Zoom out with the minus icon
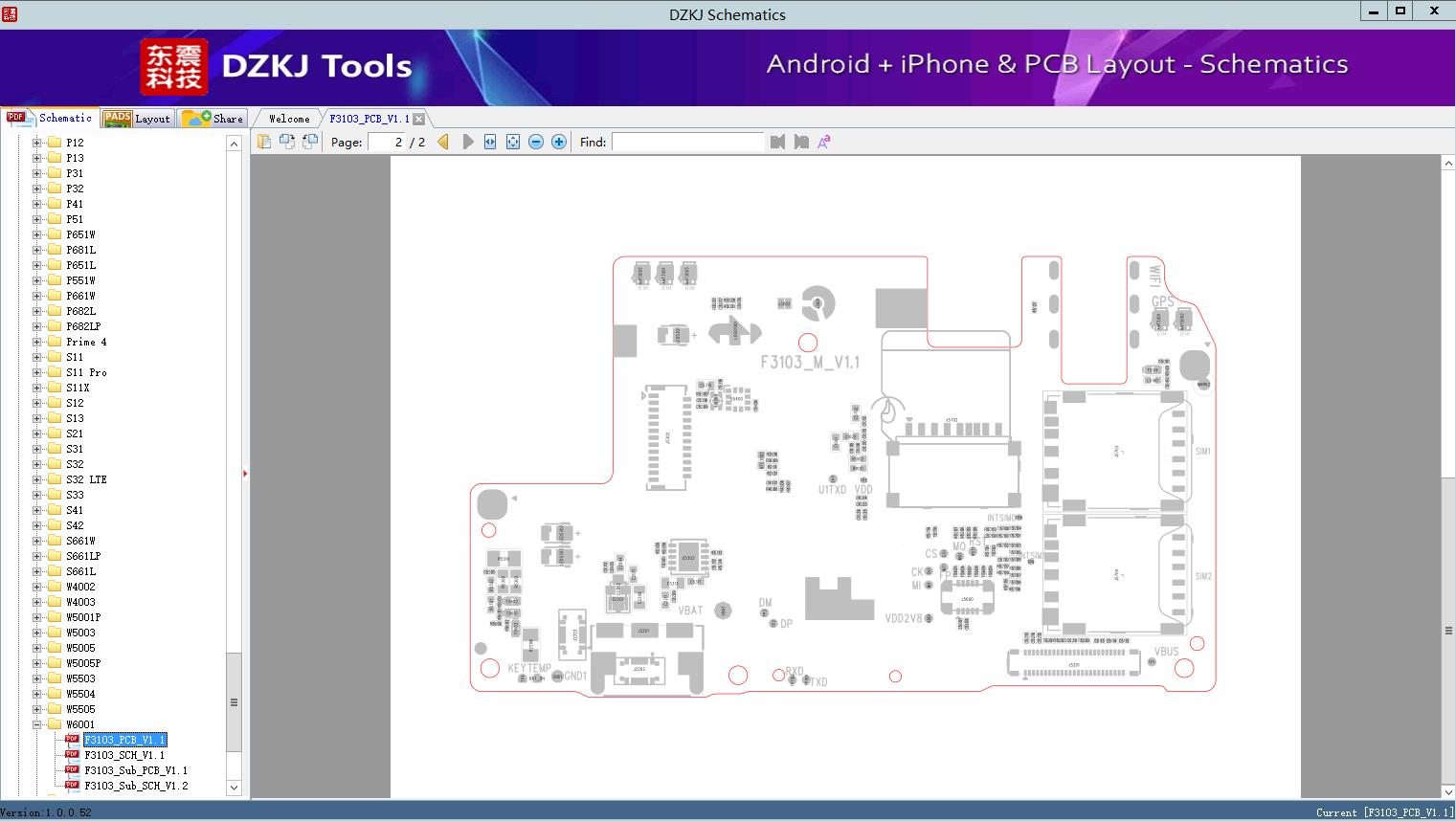 pyautogui.click(x=536, y=142)
